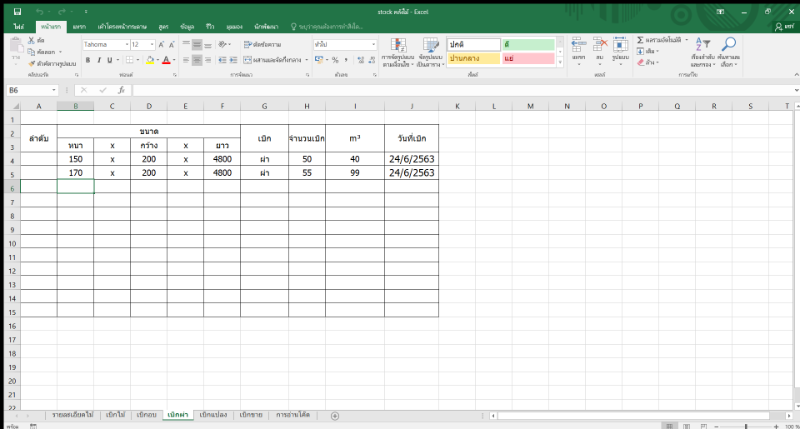800x429 pixels.
Task: Toggle Underline formatting
Action: pyautogui.click(x=111, y=60)
